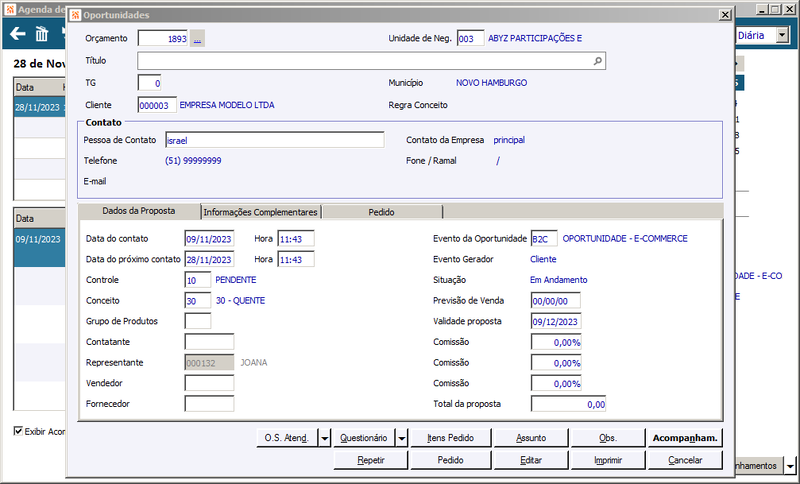Click the back arrow icon in toolbar
The image size is (800, 484).
click(17, 34)
